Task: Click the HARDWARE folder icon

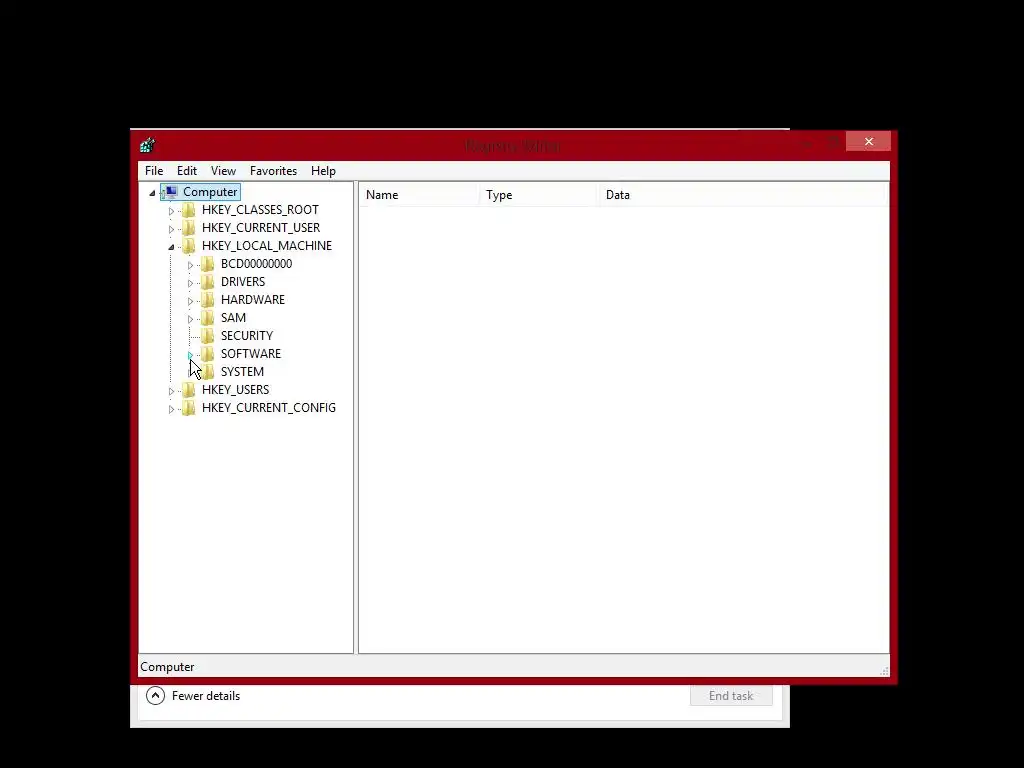Action: pos(208,299)
